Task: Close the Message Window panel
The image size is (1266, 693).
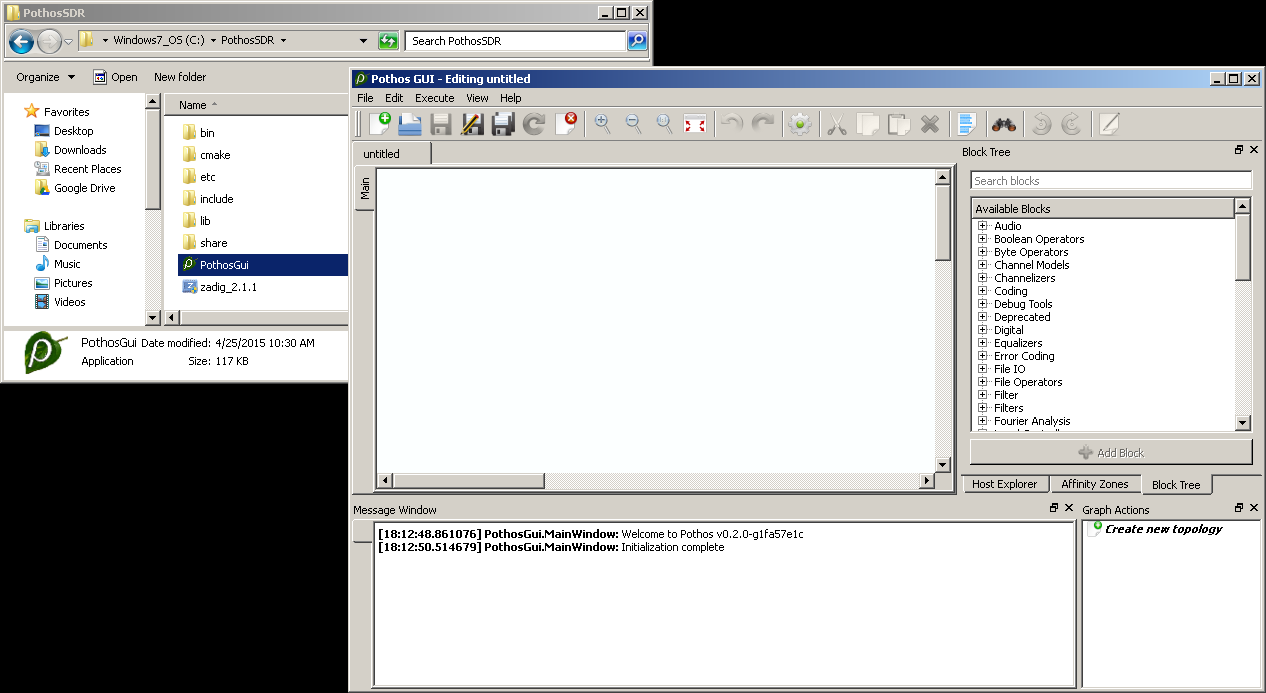Action: coord(1069,508)
